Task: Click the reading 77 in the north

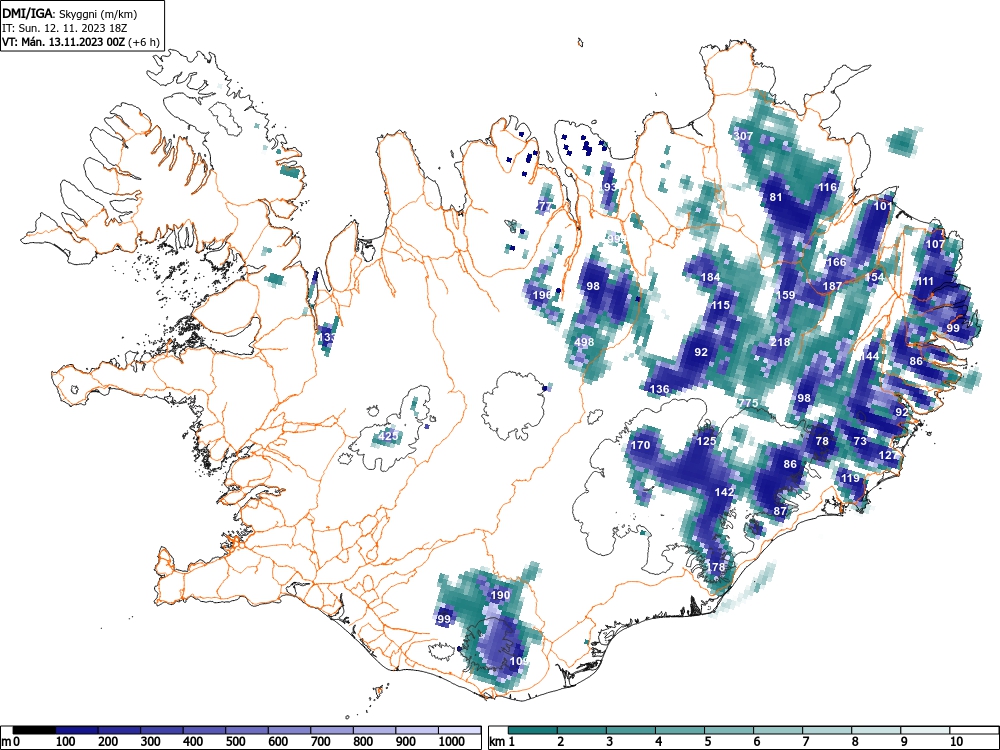Action: click(x=545, y=206)
